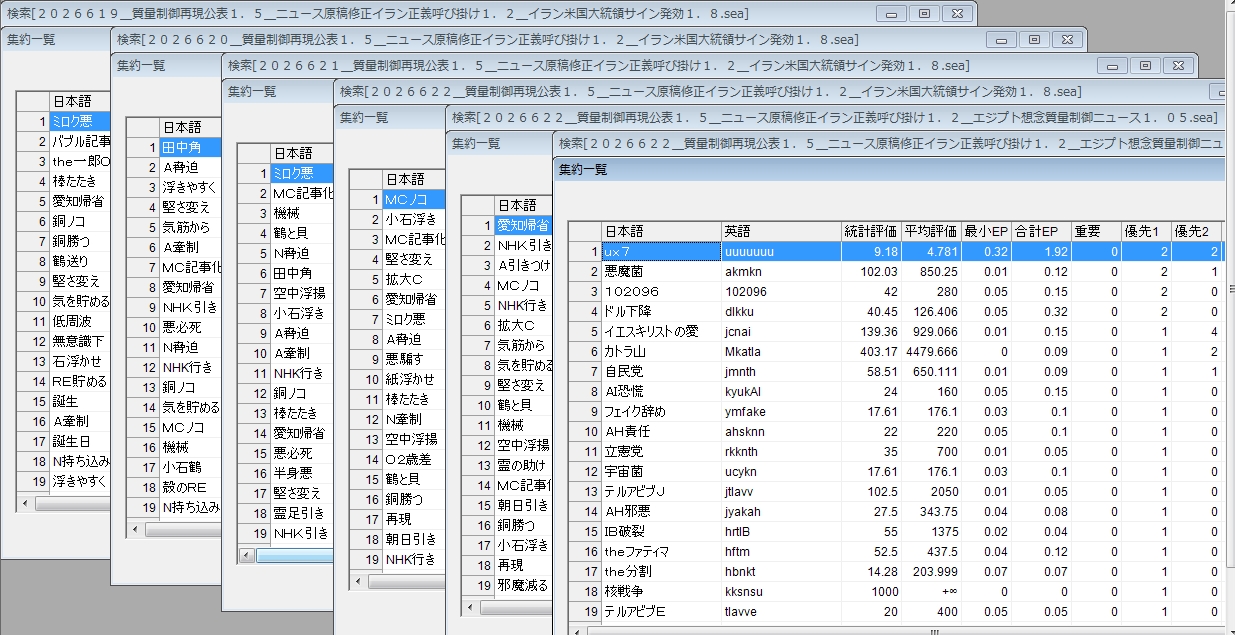Viewport: 1235px width, 635px height.
Task: Minimize the 2026619 search window
Action: (891, 12)
